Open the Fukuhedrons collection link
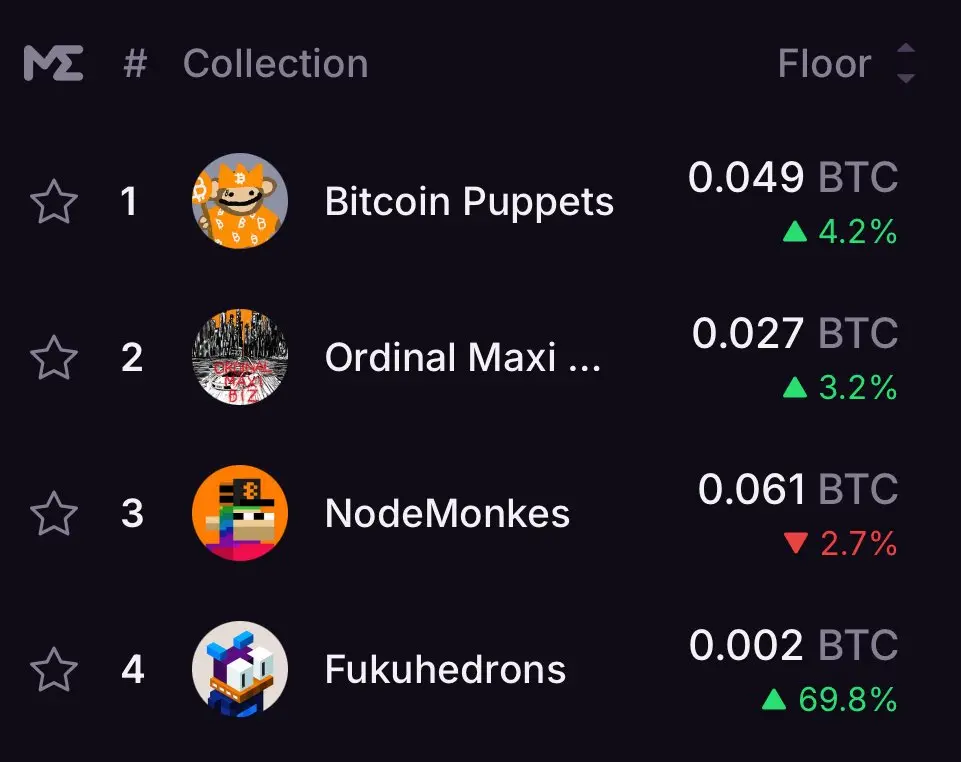 (x=446, y=669)
